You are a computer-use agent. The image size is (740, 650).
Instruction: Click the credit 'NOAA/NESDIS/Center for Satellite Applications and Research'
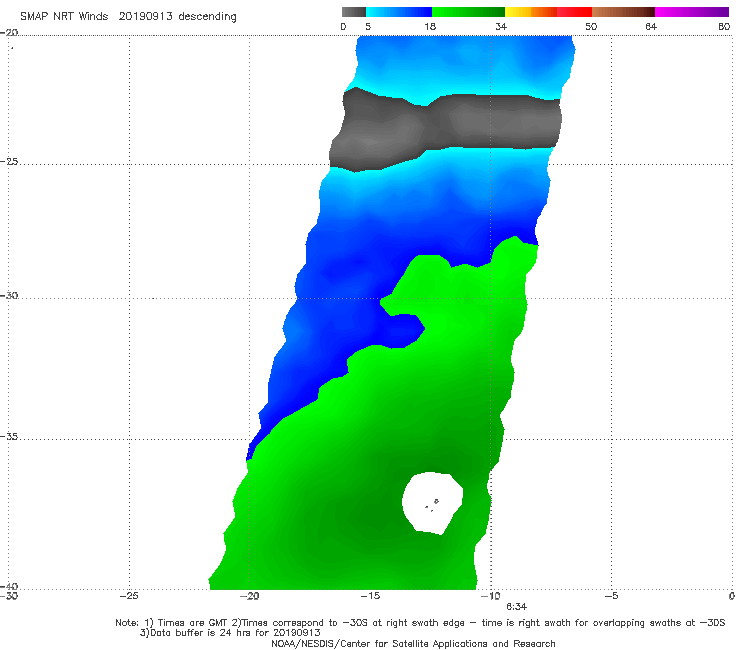413,644
